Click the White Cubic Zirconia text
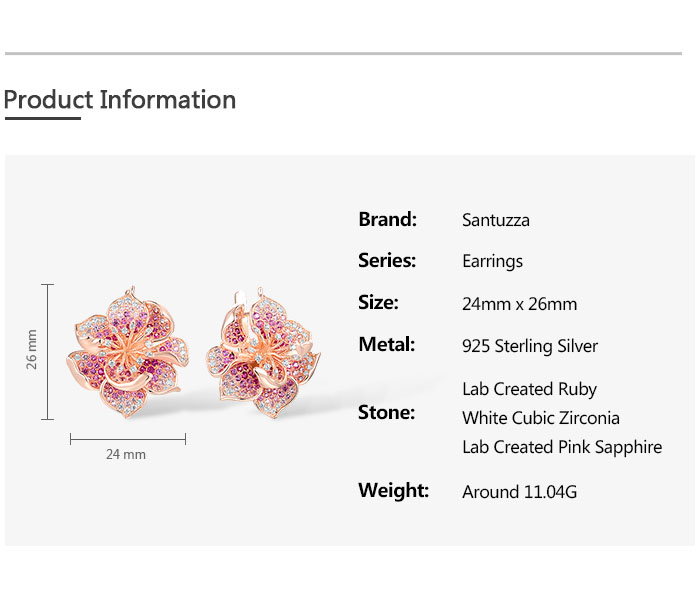 (x=541, y=418)
